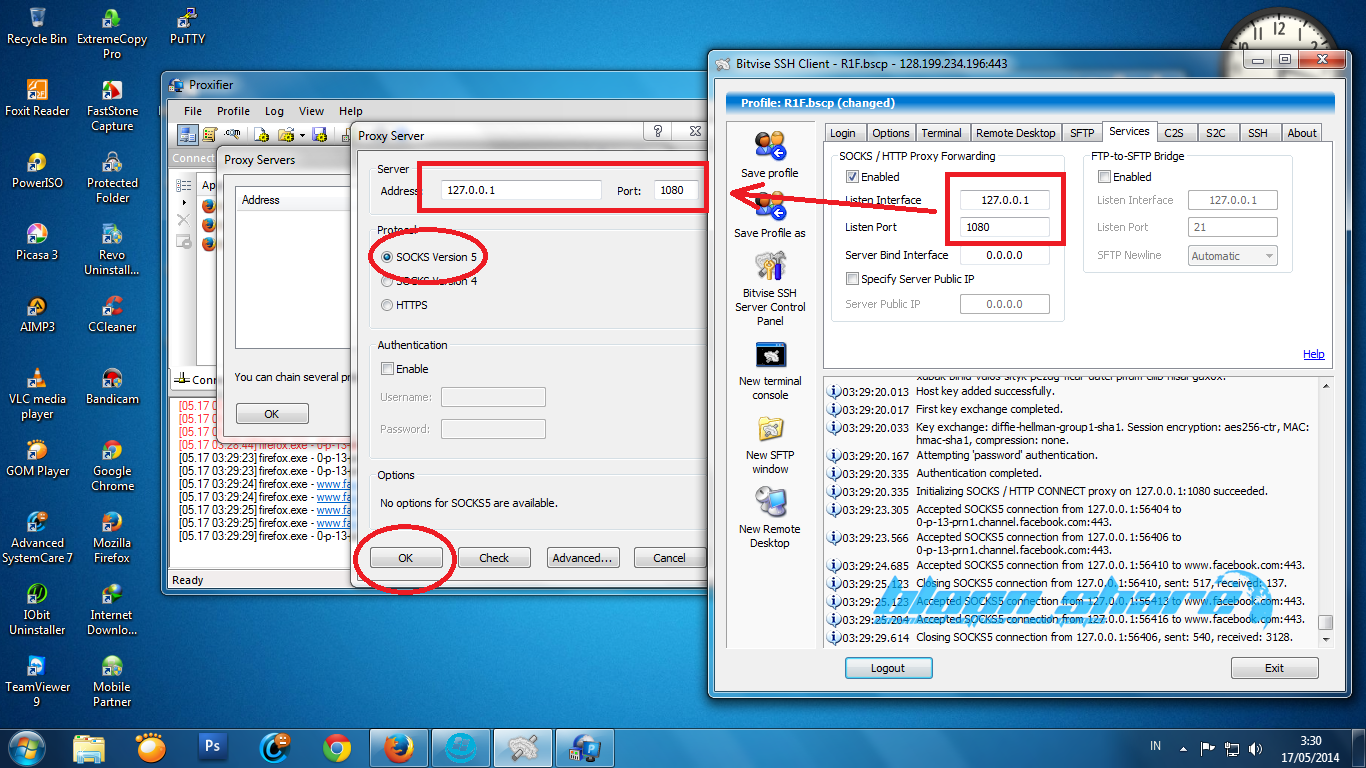Click Bitvise Listen Port field with 1080
The height and width of the screenshot is (768, 1366).
1005,227
